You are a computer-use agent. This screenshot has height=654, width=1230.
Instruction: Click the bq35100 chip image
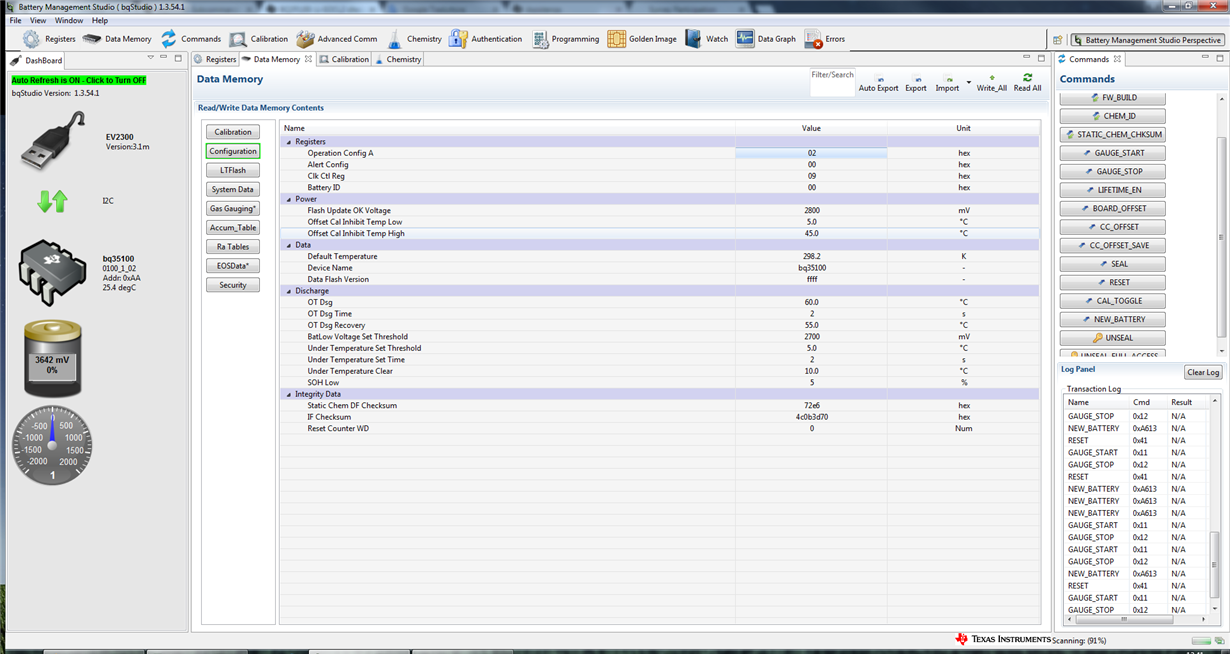pyautogui.click(x=55, y=273)
